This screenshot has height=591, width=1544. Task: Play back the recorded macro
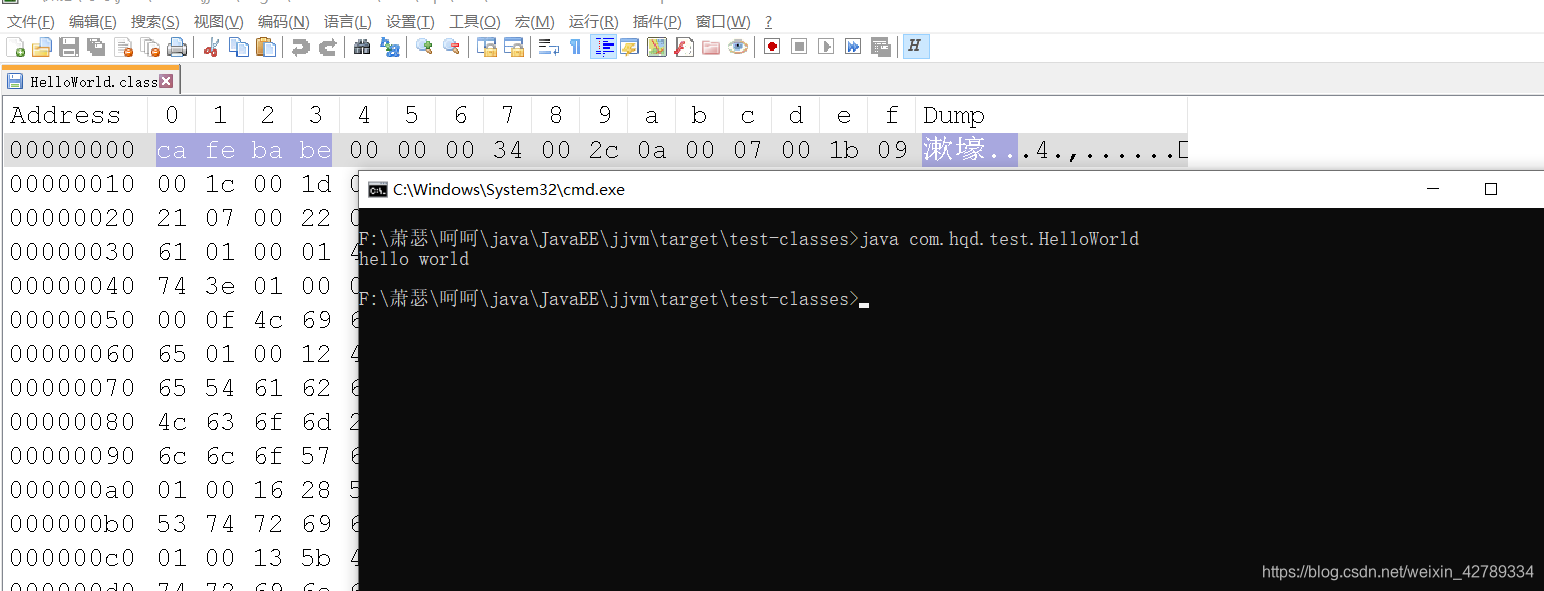[x=826, y=46]
